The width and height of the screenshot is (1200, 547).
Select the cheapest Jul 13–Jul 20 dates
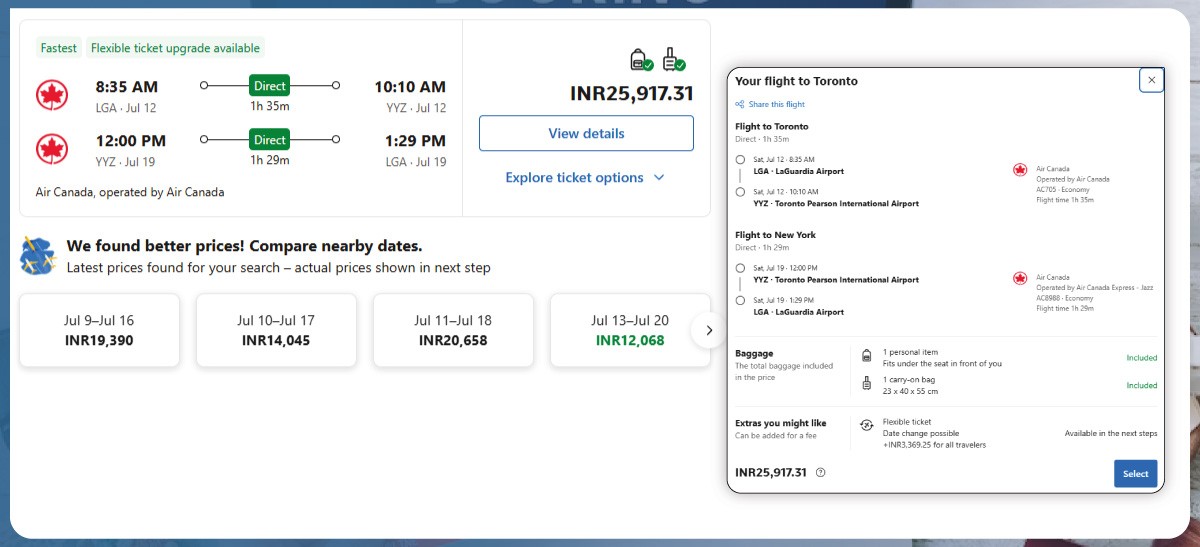(630, 330)
